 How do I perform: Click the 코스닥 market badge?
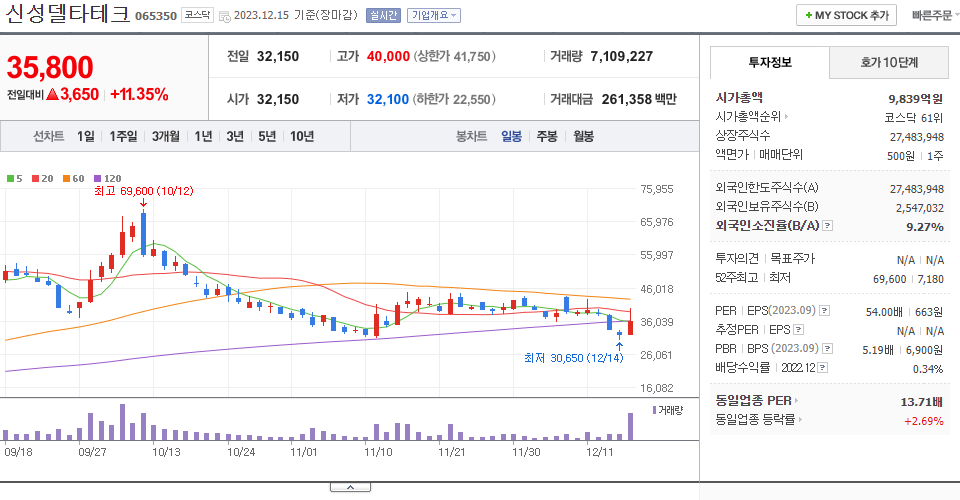coord(197,15)
